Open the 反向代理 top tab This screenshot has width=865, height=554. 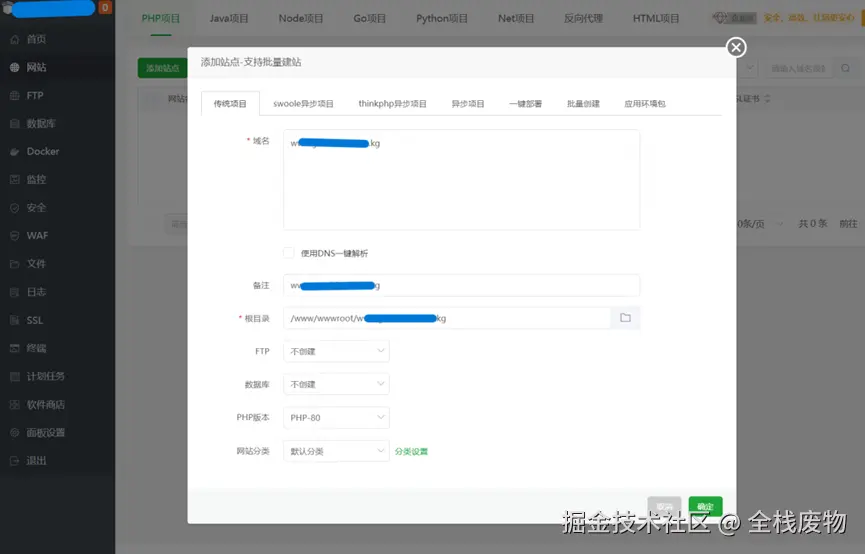(583, 18)
